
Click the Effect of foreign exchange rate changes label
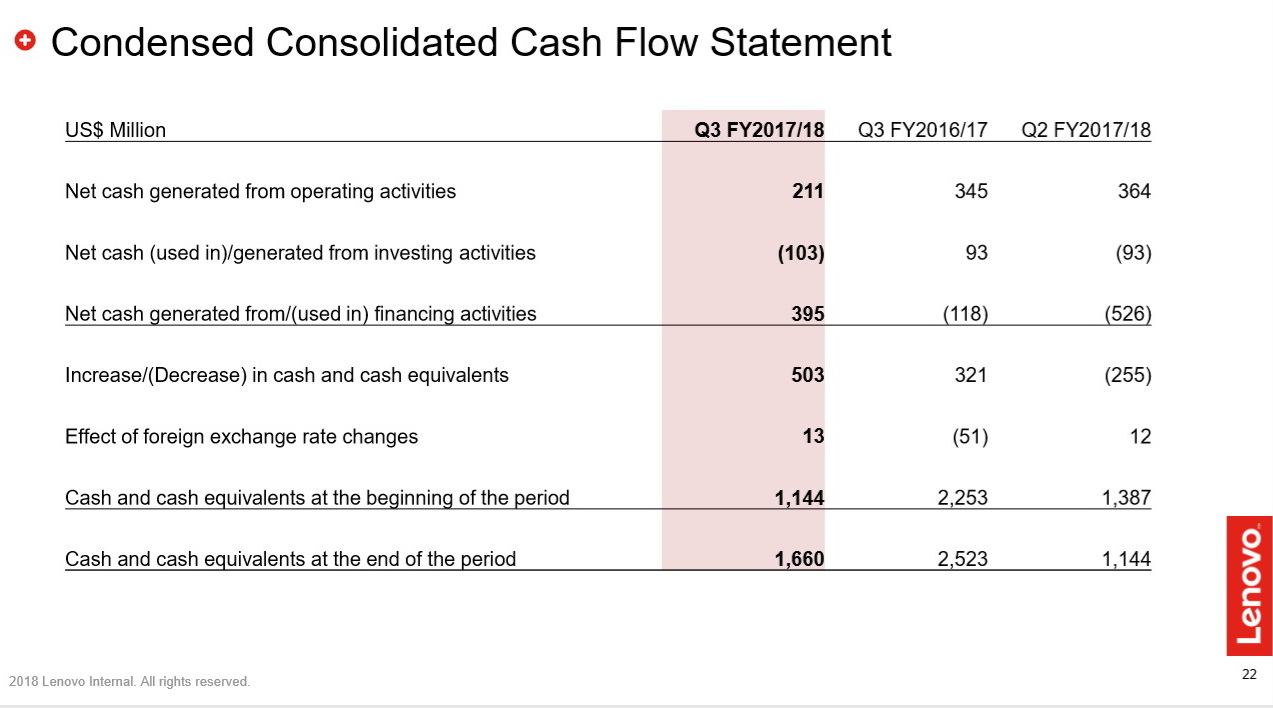[241, 436]
